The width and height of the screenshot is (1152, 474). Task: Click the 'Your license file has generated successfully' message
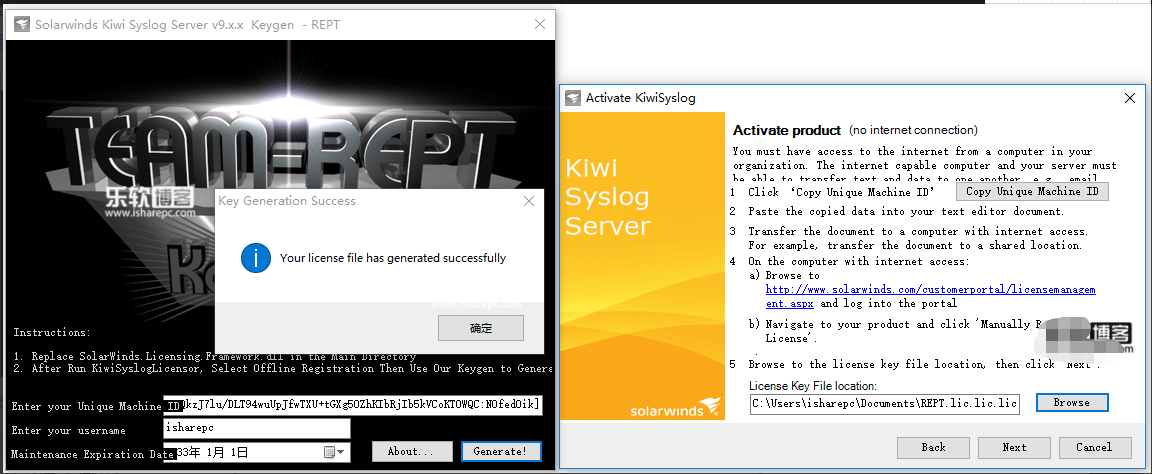coord(393,258)
